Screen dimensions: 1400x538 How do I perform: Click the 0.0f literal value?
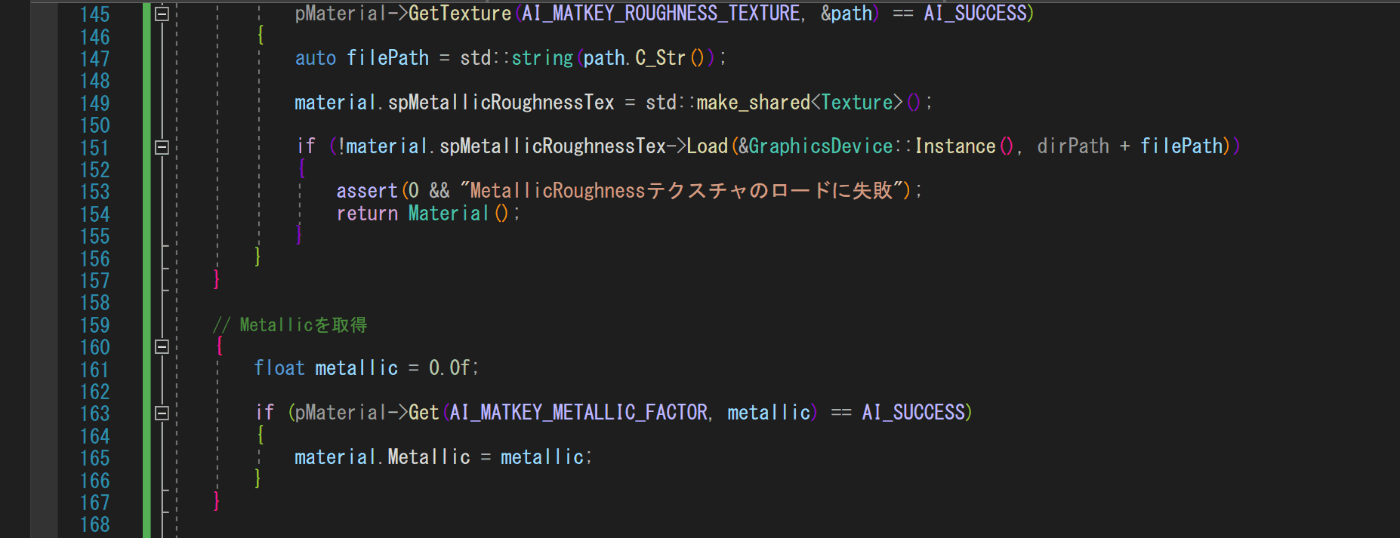tap(450, 368)
